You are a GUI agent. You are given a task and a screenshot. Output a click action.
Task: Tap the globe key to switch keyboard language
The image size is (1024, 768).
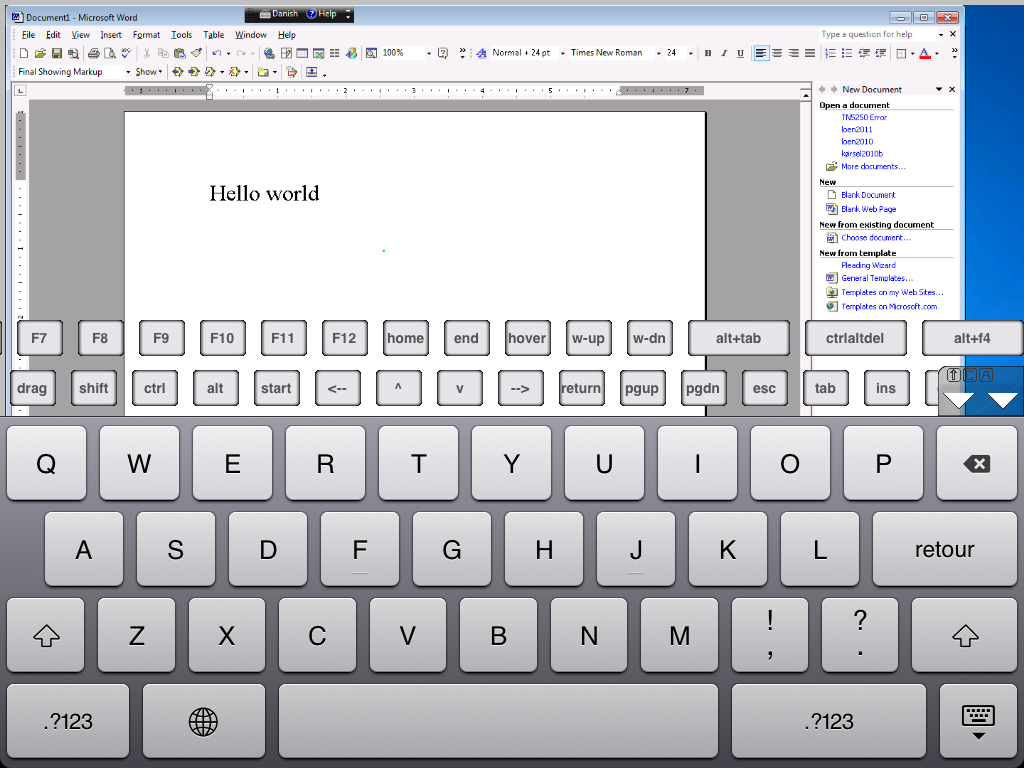tap(203, 721)
